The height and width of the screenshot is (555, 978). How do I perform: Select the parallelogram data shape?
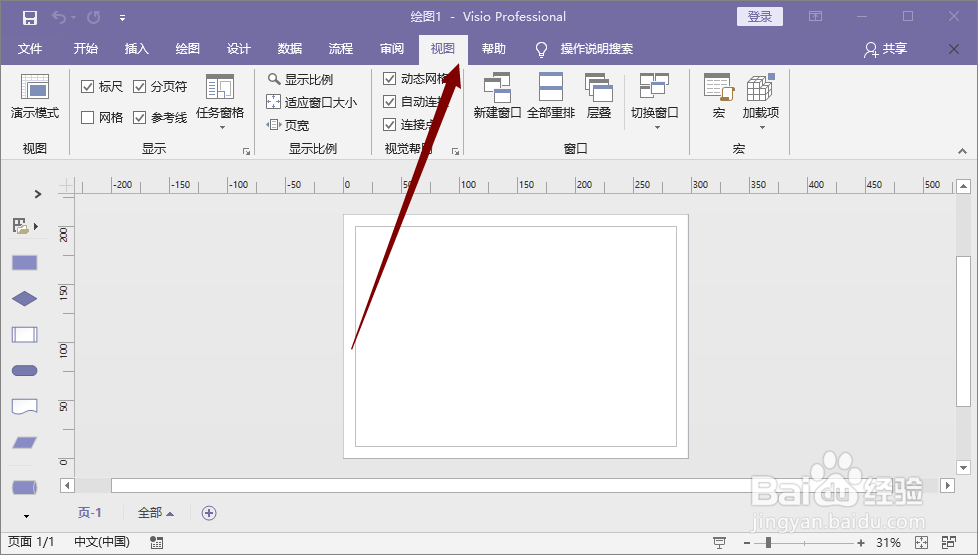click(25, 443)
